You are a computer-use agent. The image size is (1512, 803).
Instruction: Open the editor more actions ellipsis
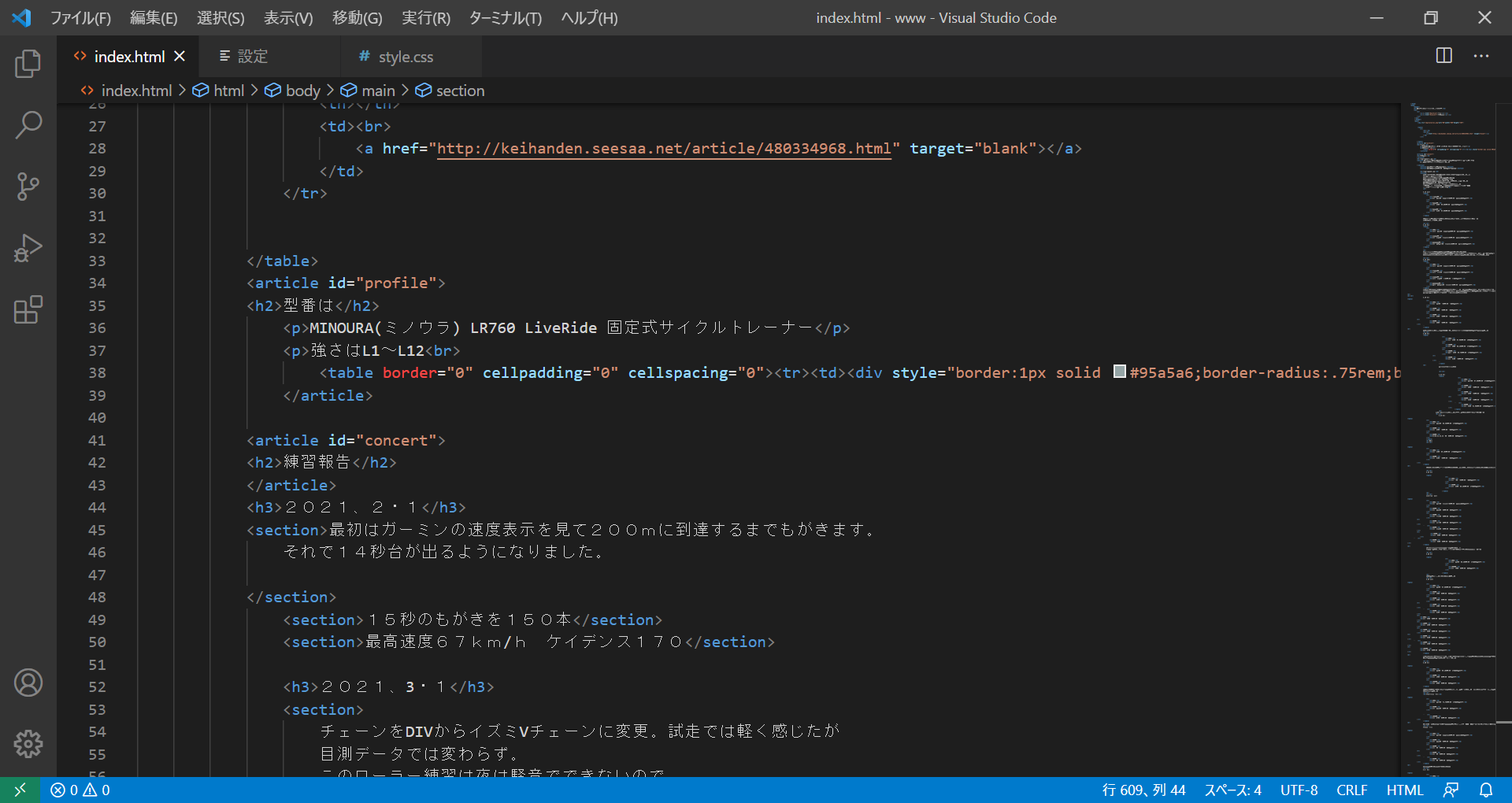point(1481,56)
